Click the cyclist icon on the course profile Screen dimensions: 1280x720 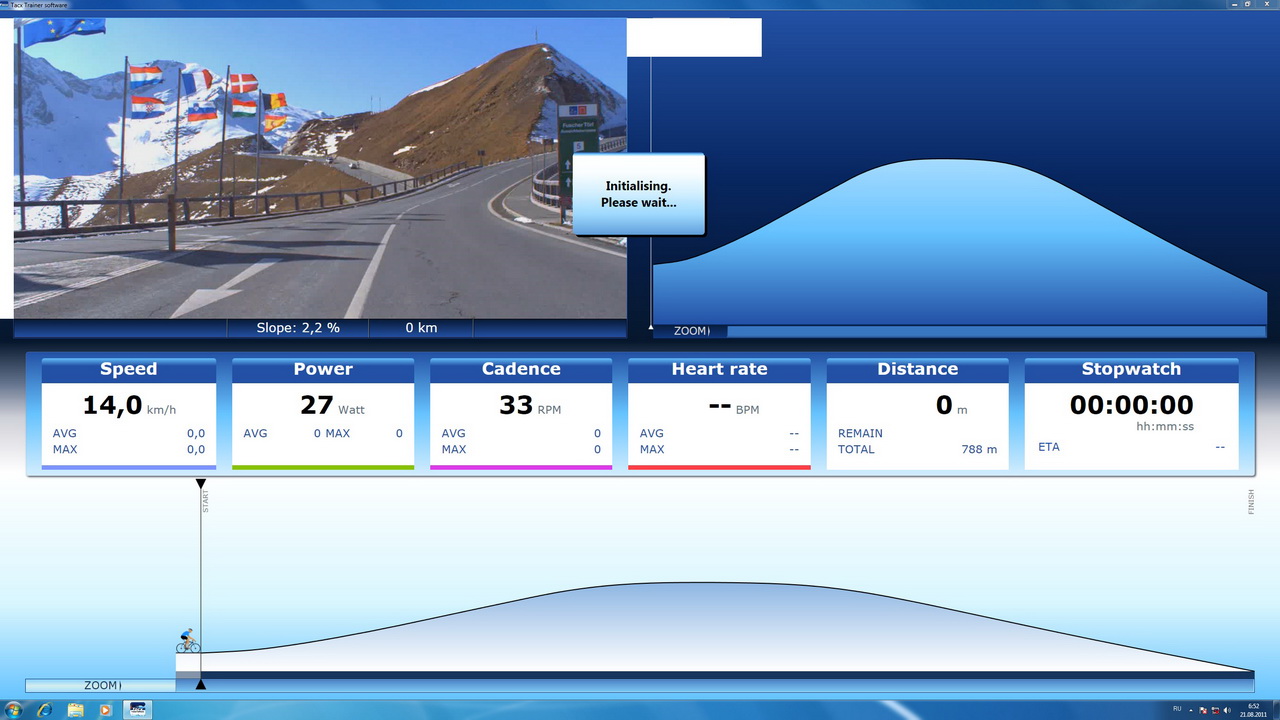tap(188, 641)
